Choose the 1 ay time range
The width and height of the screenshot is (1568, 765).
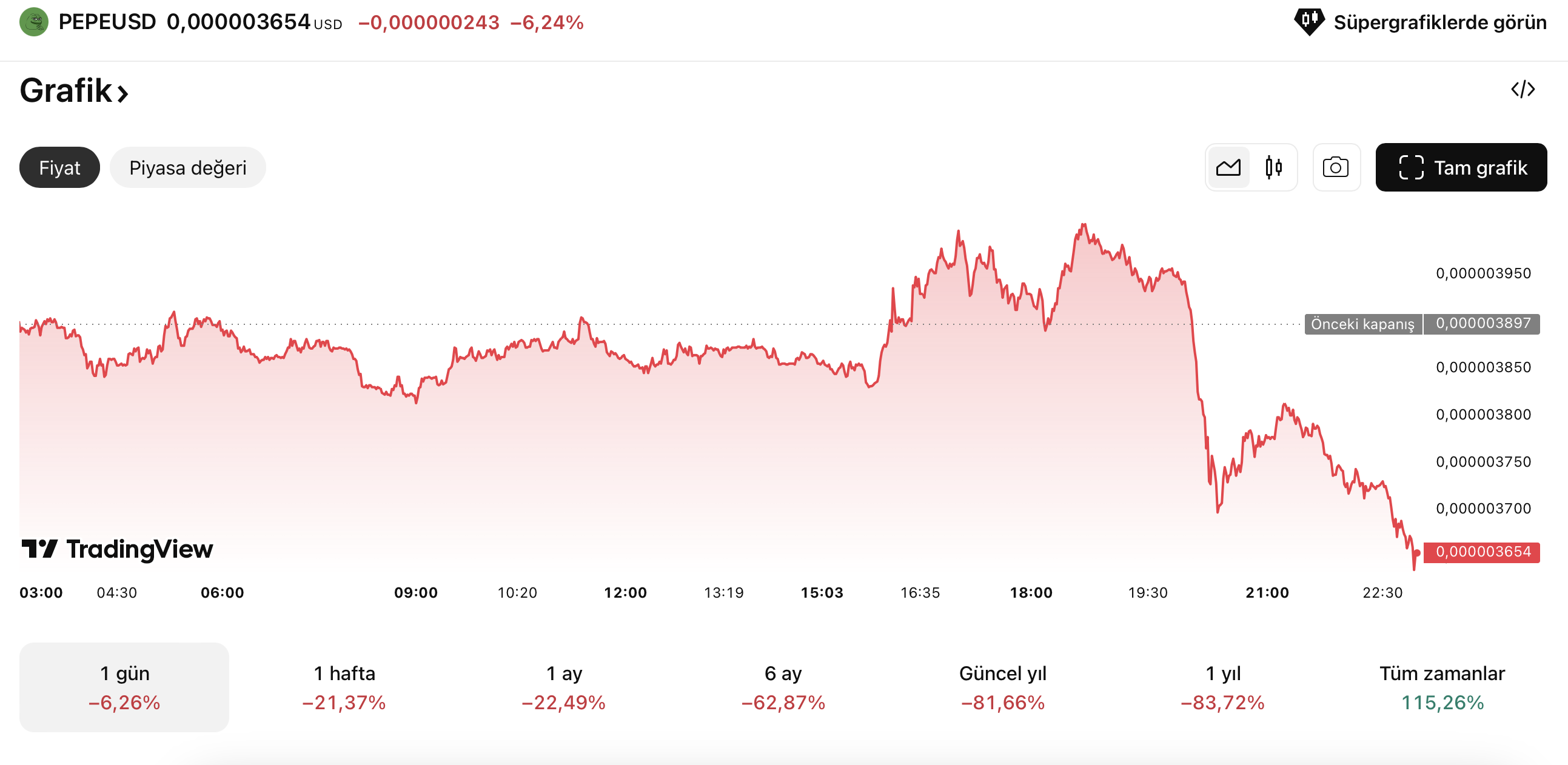point(564,687)
